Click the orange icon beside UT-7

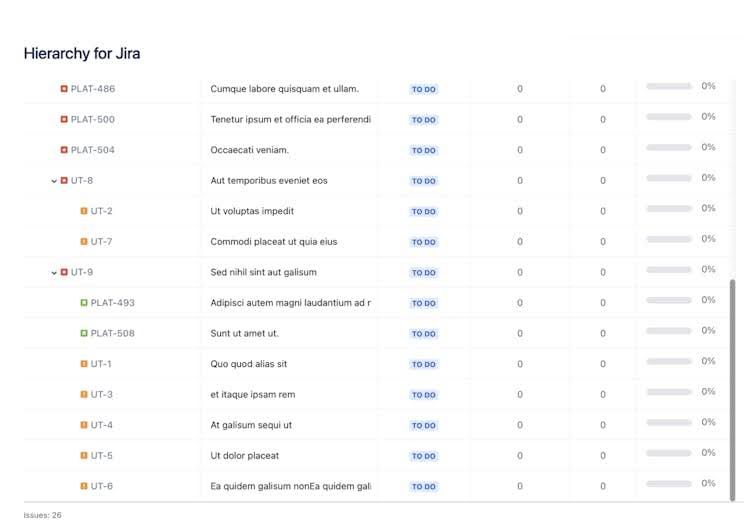84,242
